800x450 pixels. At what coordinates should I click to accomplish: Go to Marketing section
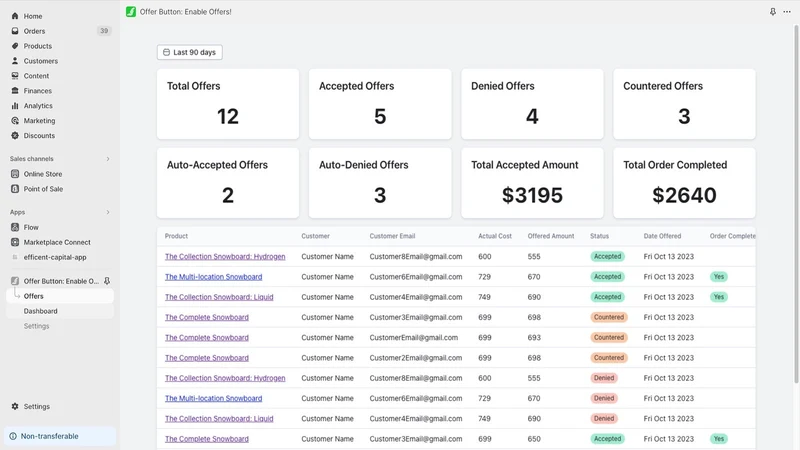pos(39,121)
